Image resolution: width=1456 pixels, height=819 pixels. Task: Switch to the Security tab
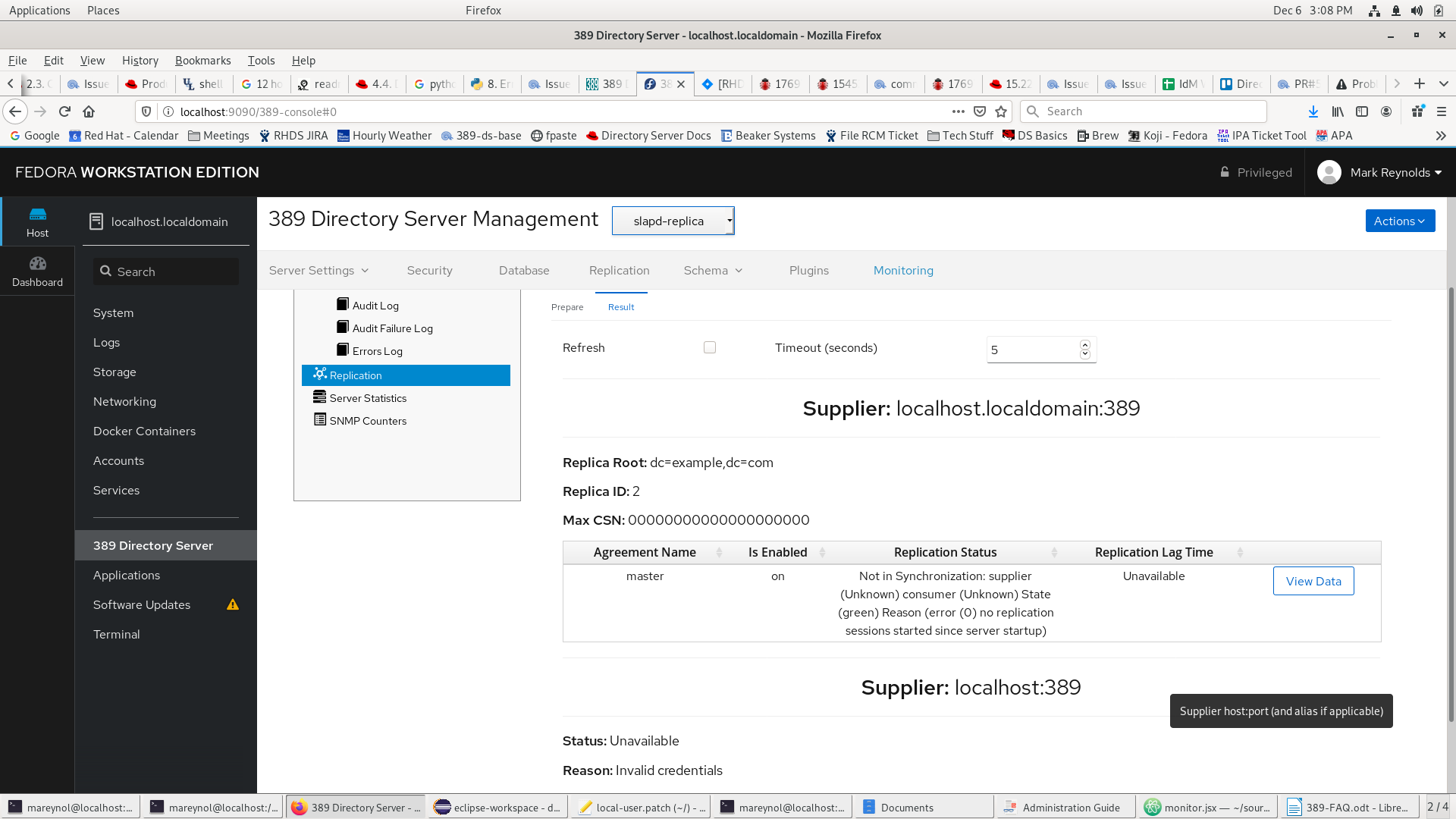pyautogui.click(x=429, y=271)
